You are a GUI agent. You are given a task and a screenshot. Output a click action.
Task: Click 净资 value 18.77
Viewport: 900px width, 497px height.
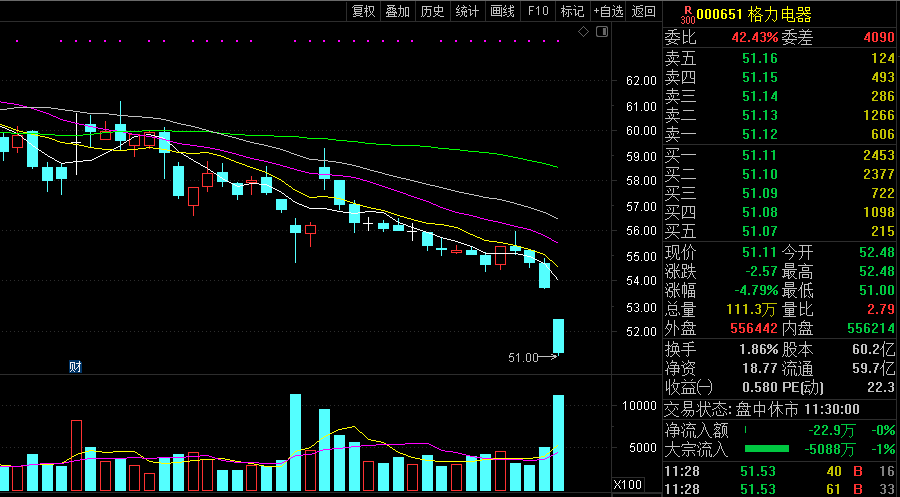point(761,368)
